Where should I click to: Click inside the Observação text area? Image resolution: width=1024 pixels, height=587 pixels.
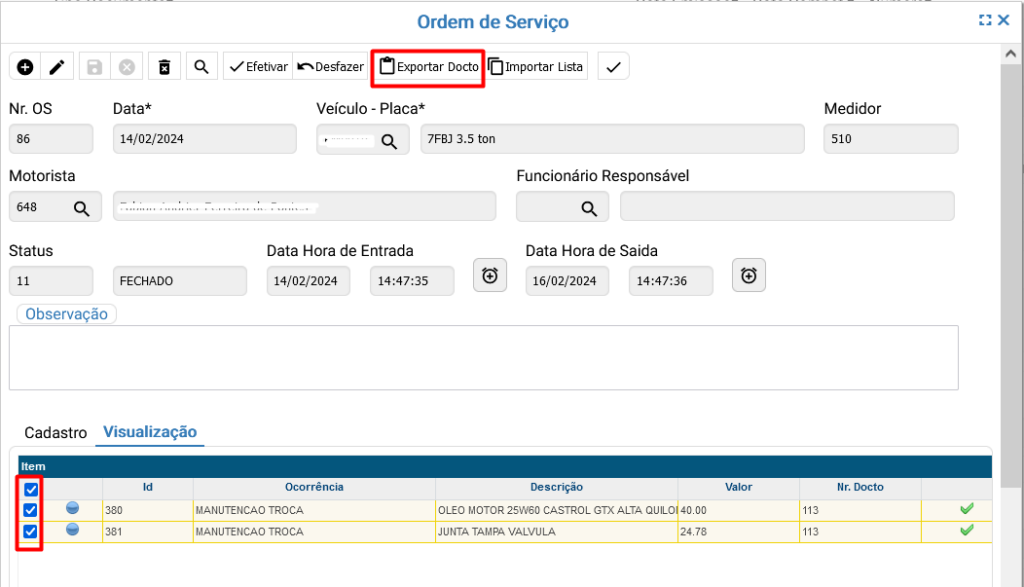point(483,357)
